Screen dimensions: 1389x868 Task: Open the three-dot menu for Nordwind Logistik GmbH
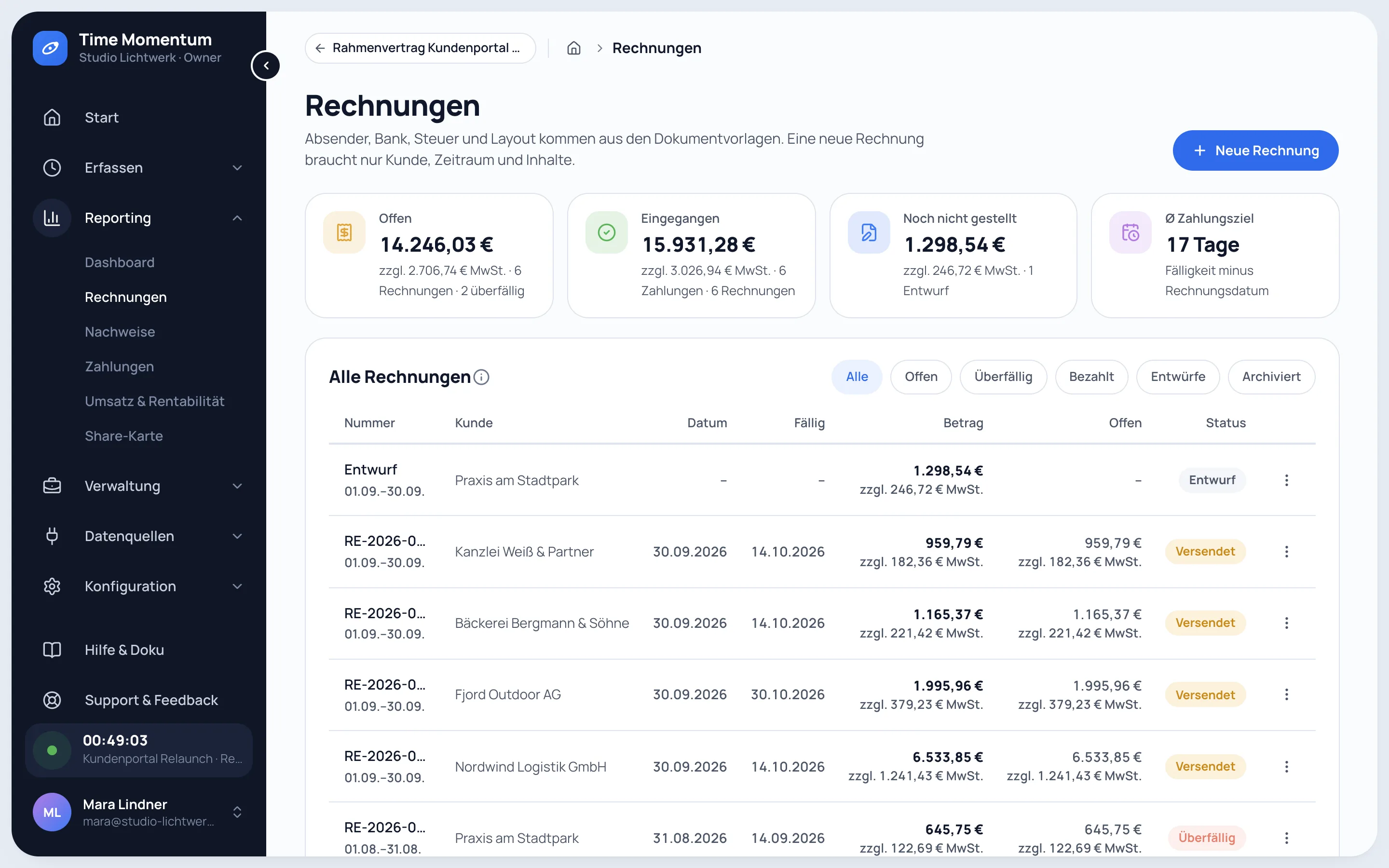tap(1286, 766)
